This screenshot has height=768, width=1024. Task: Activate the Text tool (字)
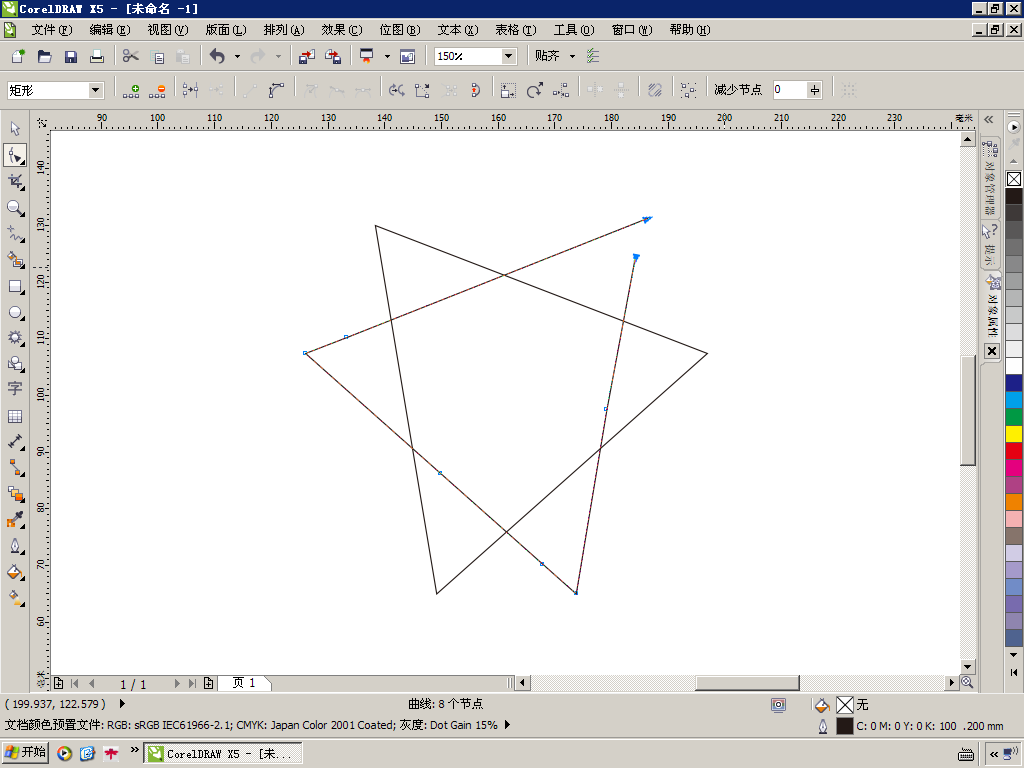point(15,388)
